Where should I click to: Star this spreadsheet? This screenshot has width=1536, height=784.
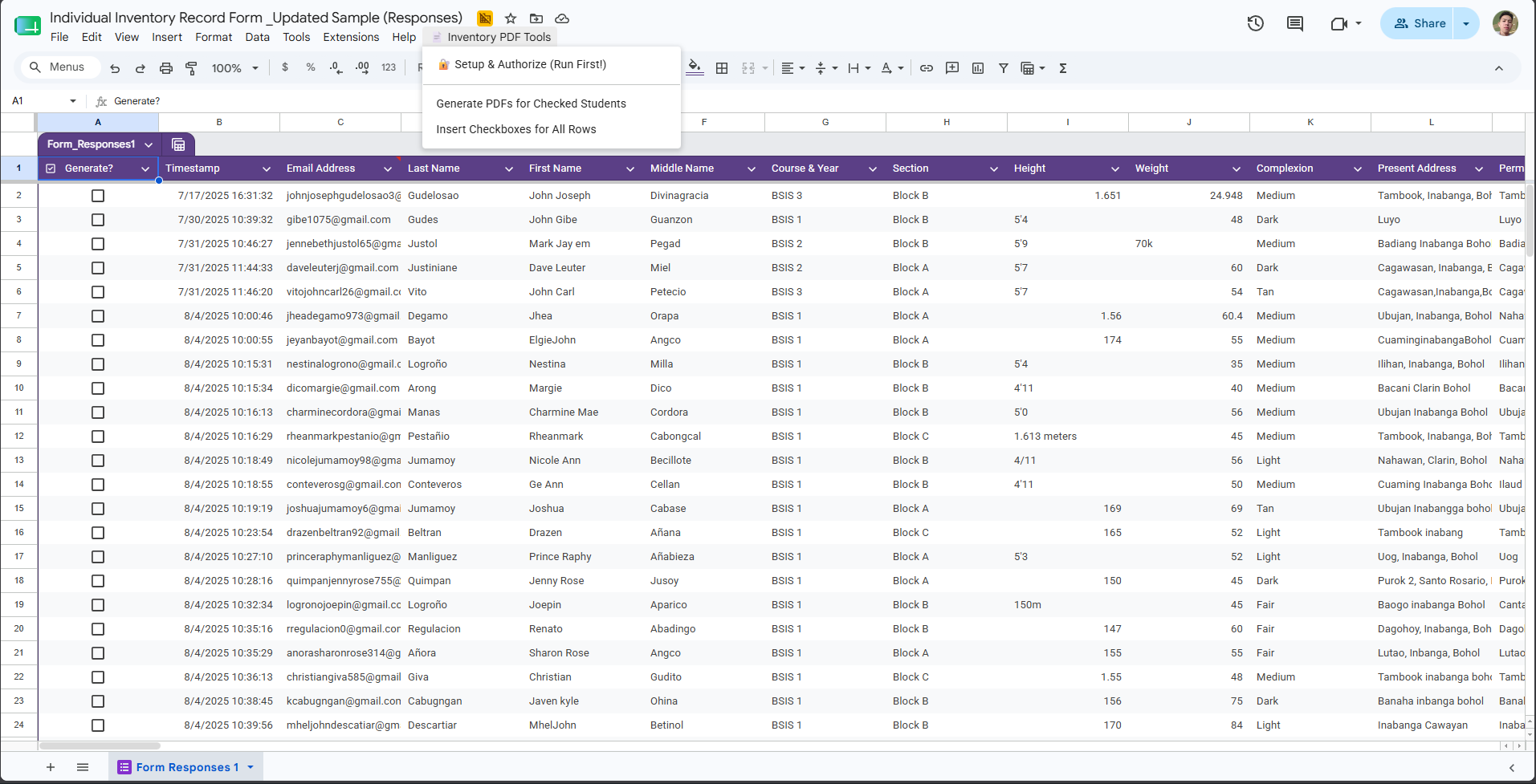pyautogui.click(x=511, y=18)
